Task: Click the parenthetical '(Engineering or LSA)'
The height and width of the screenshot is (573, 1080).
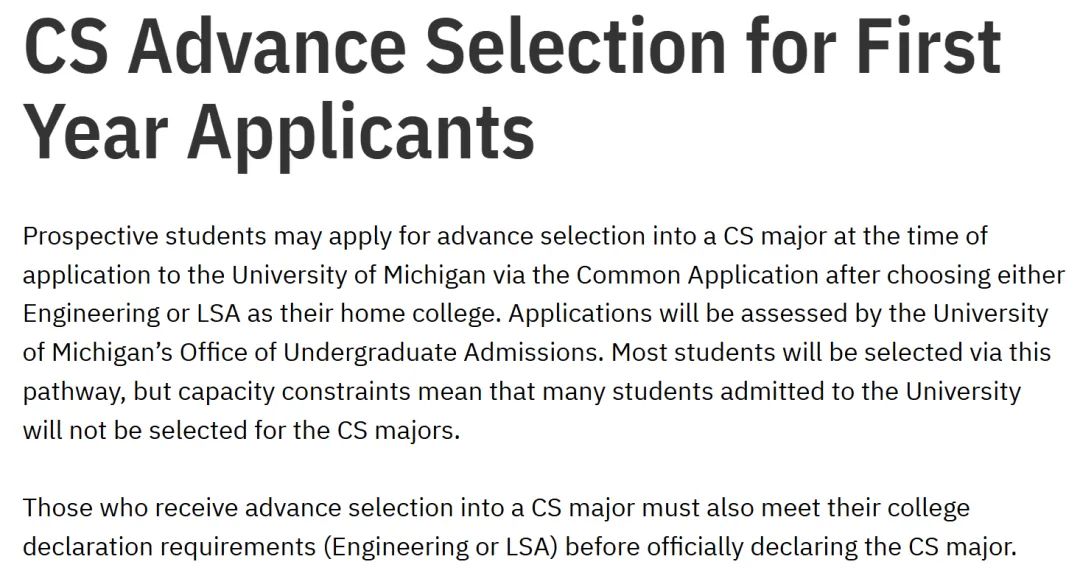Action: click(441, 547)
